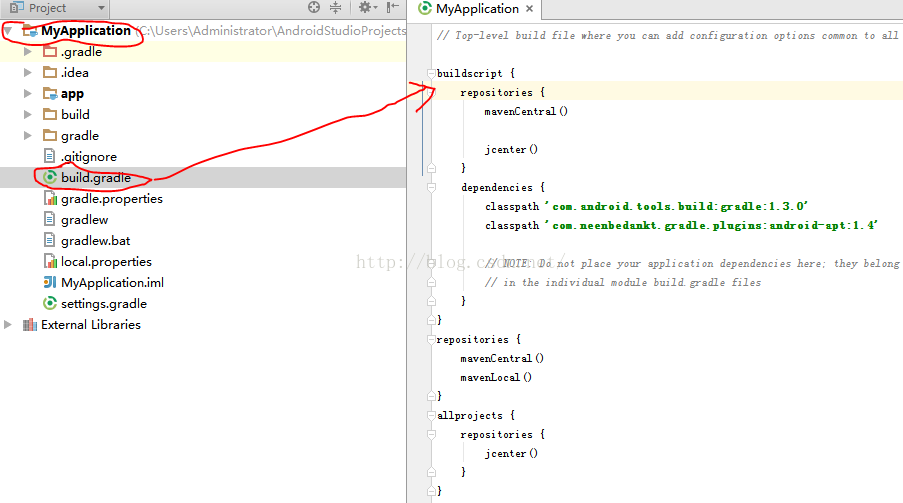Screen dimensions: 903x503
Task: Click the External Libraries icon
Action: 29,324
